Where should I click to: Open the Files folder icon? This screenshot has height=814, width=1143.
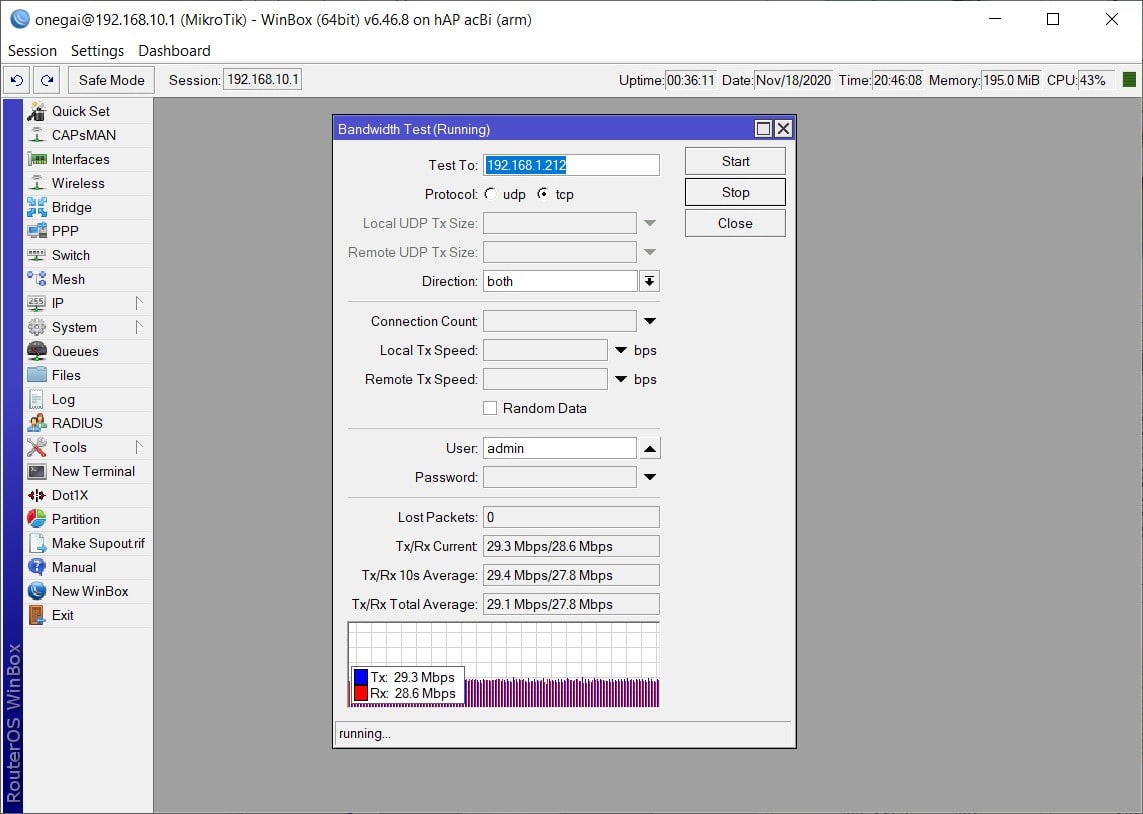point(36,375)
